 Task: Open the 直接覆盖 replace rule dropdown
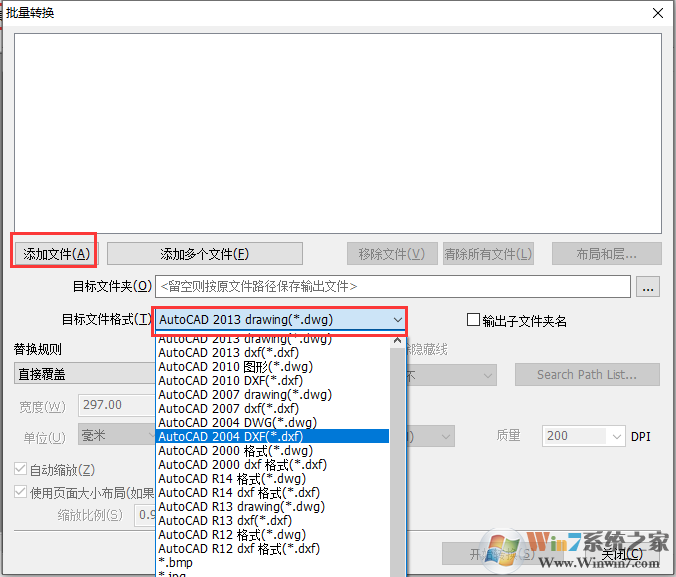[84, 374]
